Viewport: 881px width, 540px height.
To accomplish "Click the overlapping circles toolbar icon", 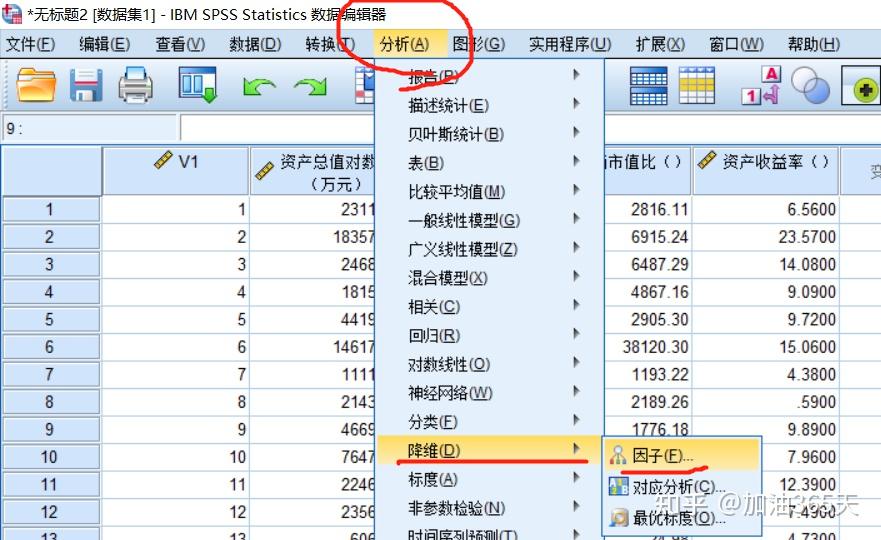I will point(810,85).
